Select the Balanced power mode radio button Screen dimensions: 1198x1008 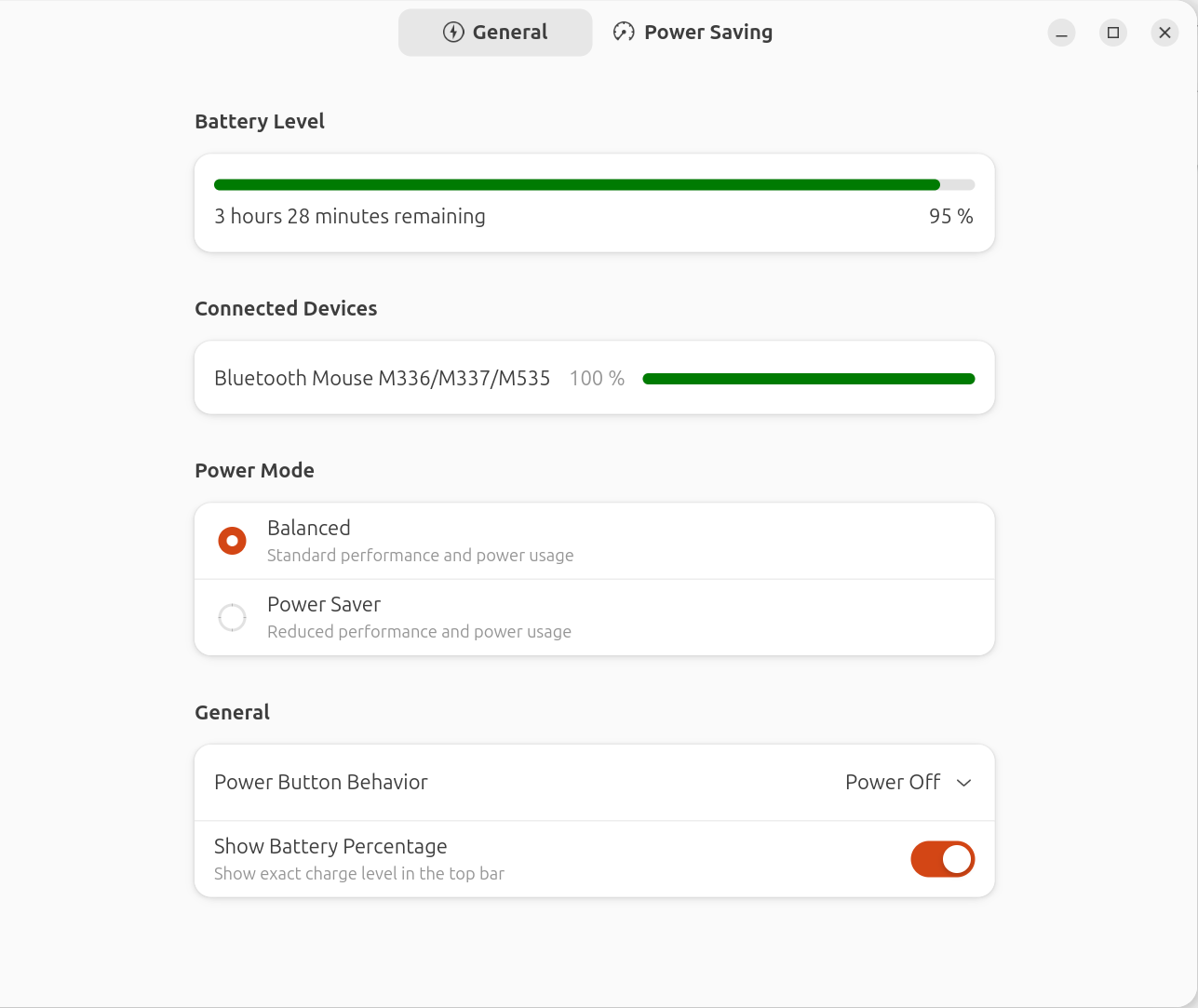[x=232, y=541]
